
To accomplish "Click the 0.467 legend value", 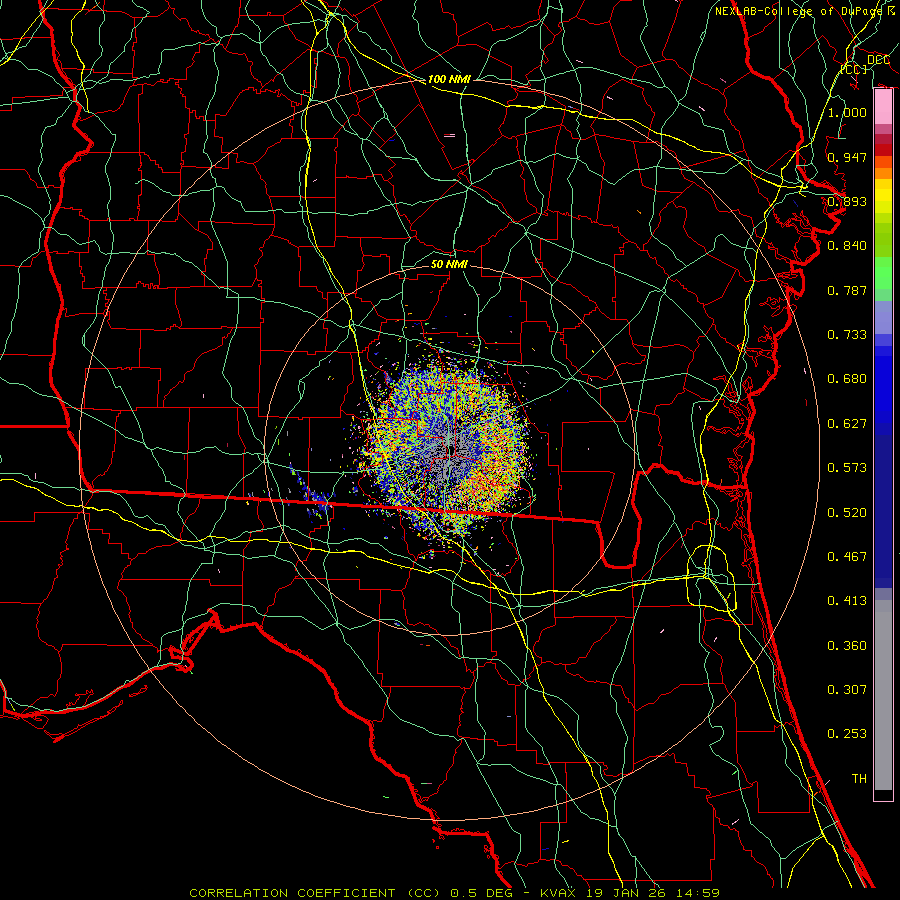I will tap(847, 557).
